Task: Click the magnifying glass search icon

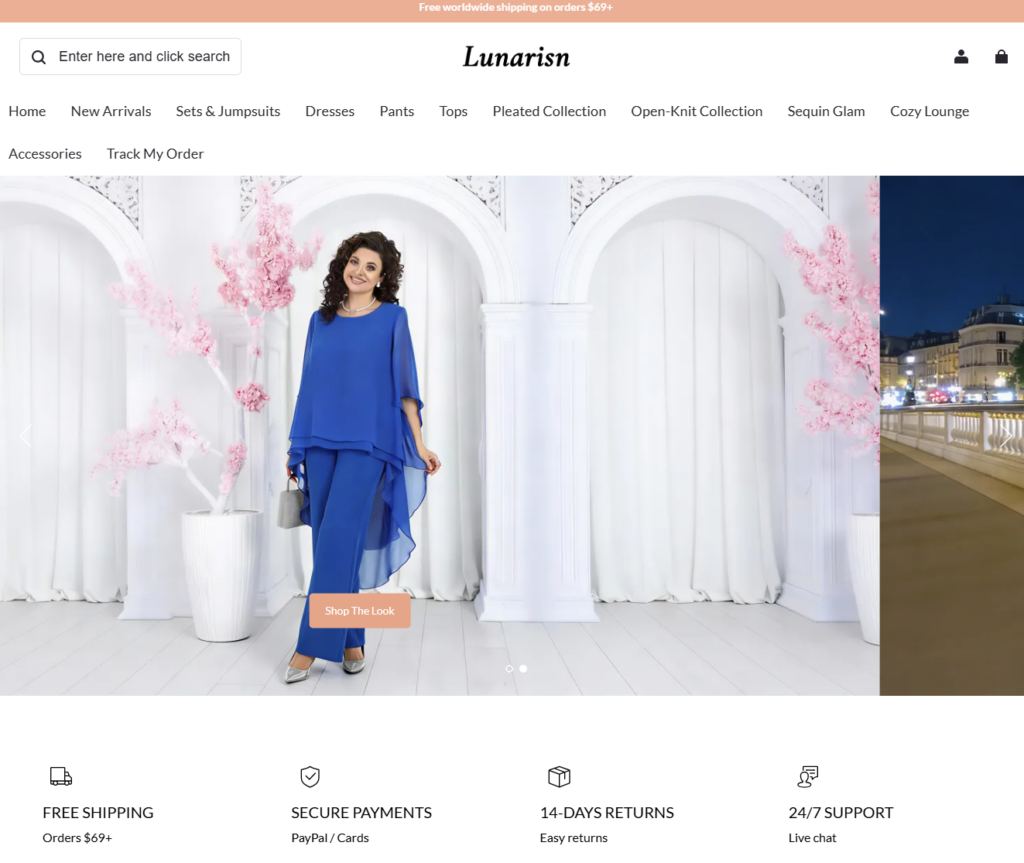Action: (38, 57)
